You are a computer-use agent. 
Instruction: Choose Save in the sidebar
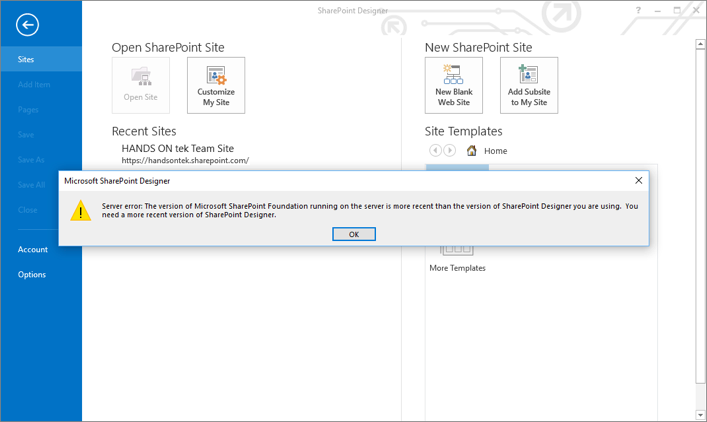pos(26,134)
